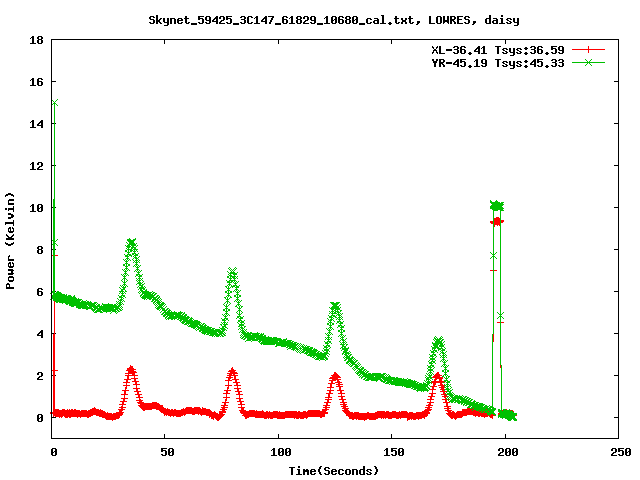
Task: Click the first green peak near 35 seconds
Action: coord(131,243)
